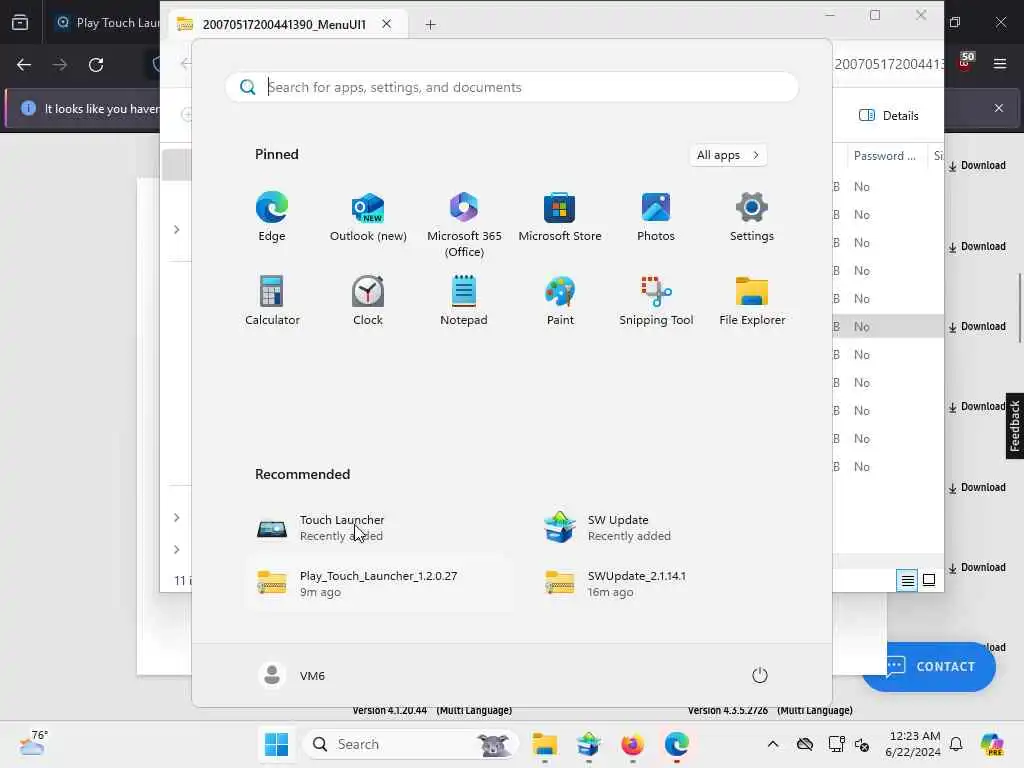This screenshot has height=768, width=1024.
Task: Open SW Update icon on taskbar
Action: click(588, 744)
